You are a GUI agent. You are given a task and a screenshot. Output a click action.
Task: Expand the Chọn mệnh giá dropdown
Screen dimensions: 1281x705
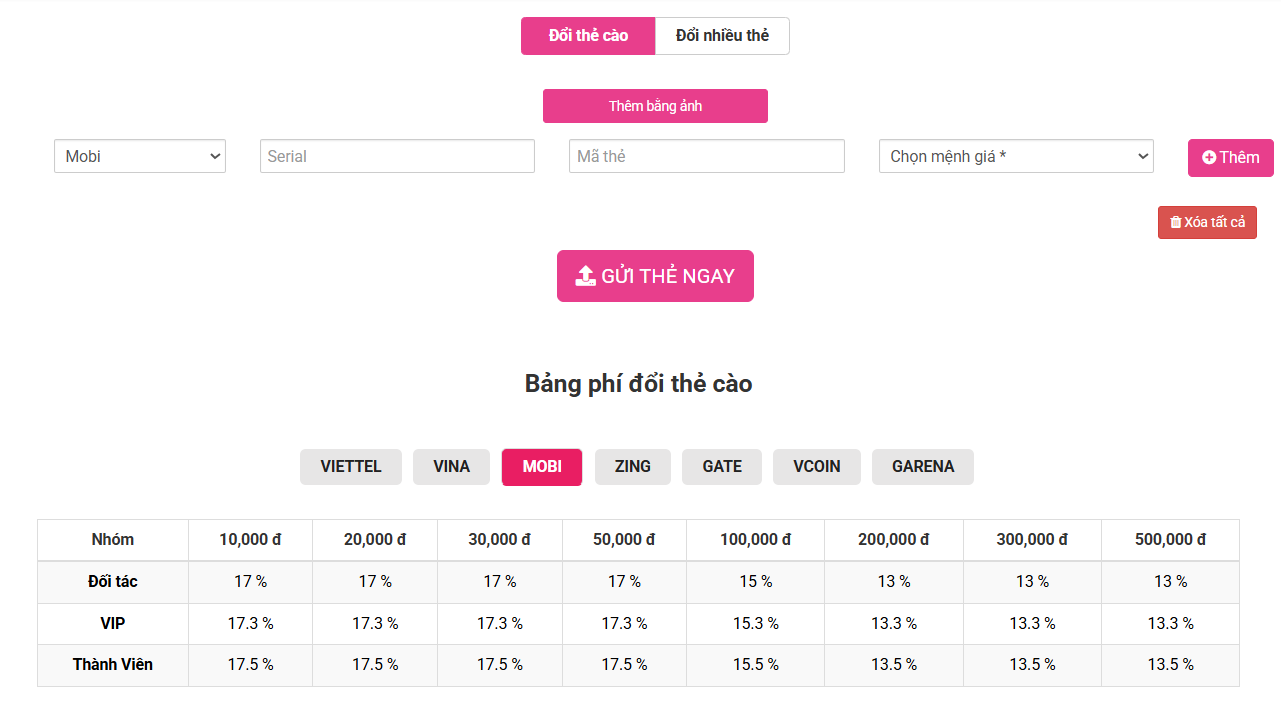click(1016, 156)
